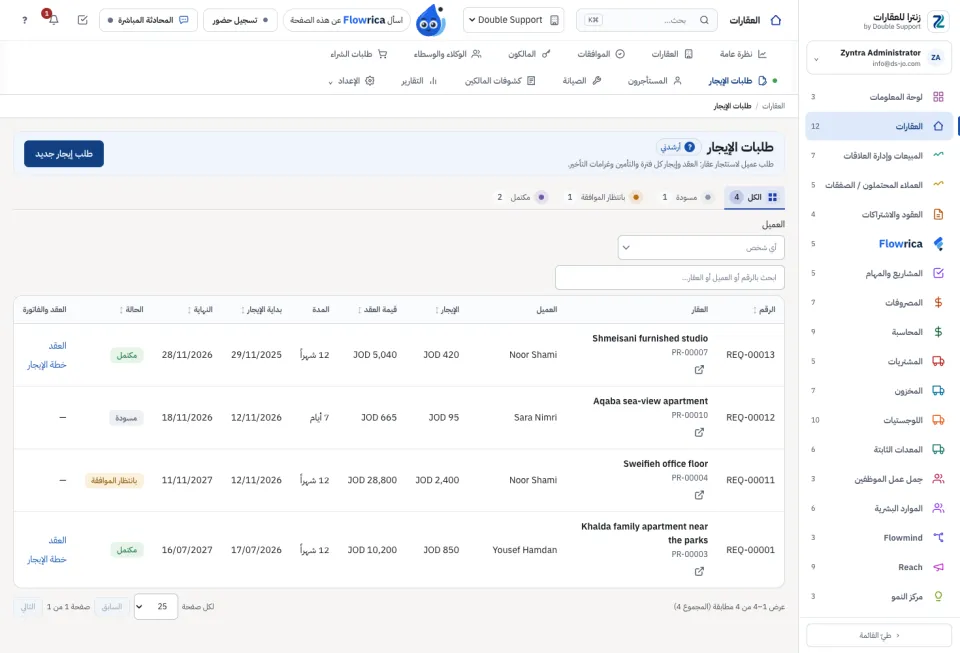Expand the Zyntra Administrator account menu

(x=879, y=58)
